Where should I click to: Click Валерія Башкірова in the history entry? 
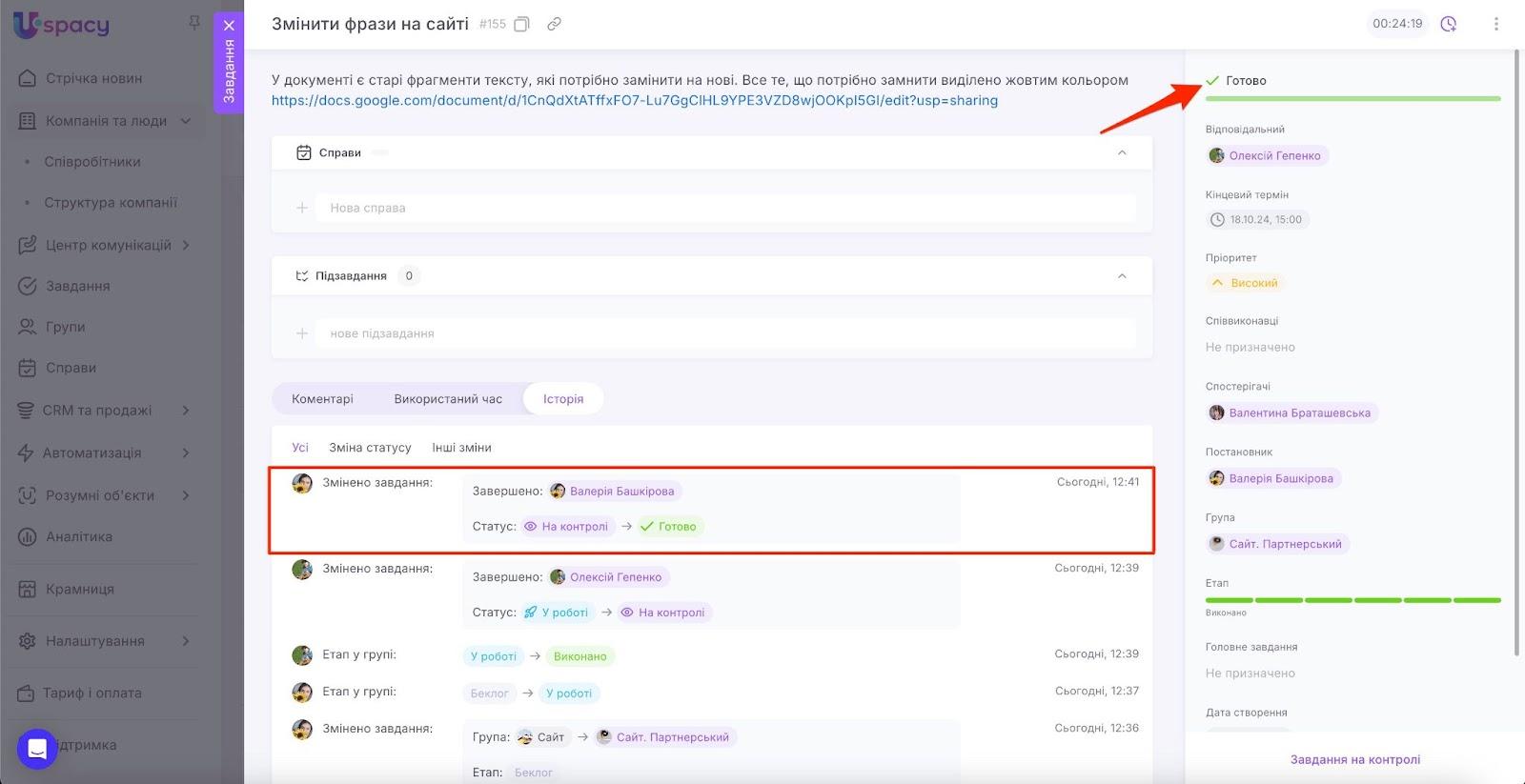click(615, 492)
